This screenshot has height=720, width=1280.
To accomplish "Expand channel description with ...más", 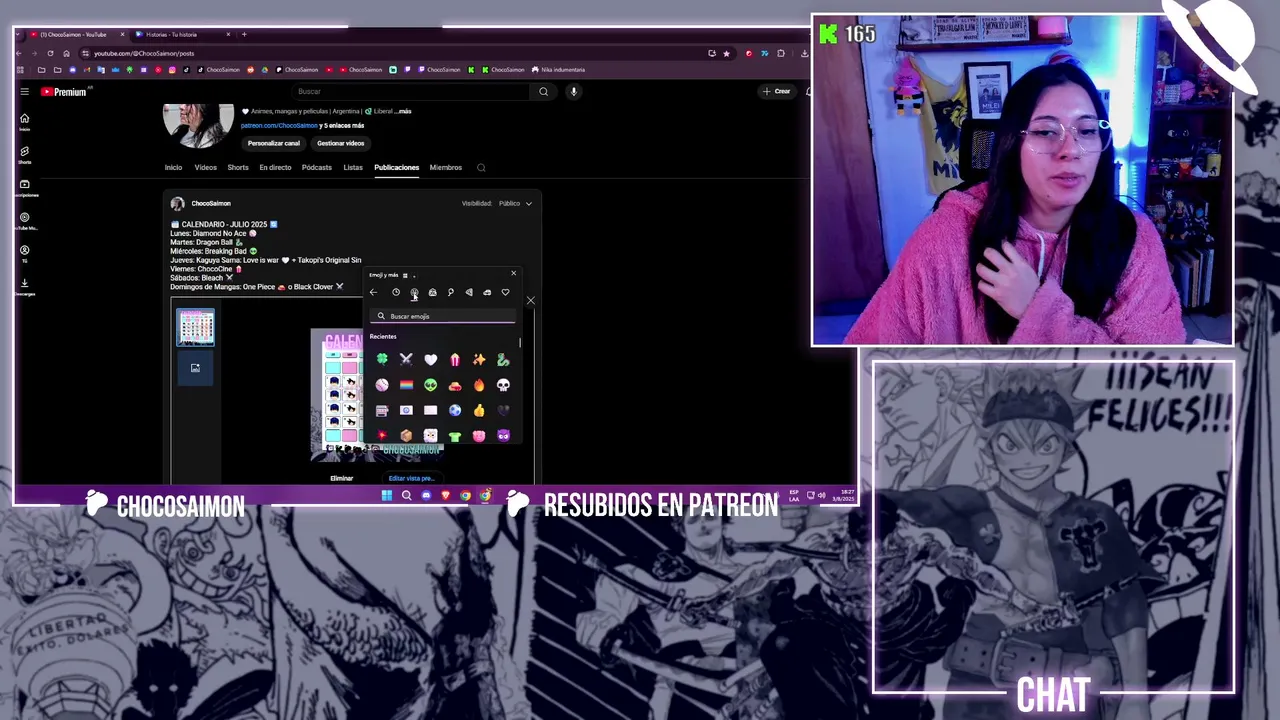I will (402, 111).
